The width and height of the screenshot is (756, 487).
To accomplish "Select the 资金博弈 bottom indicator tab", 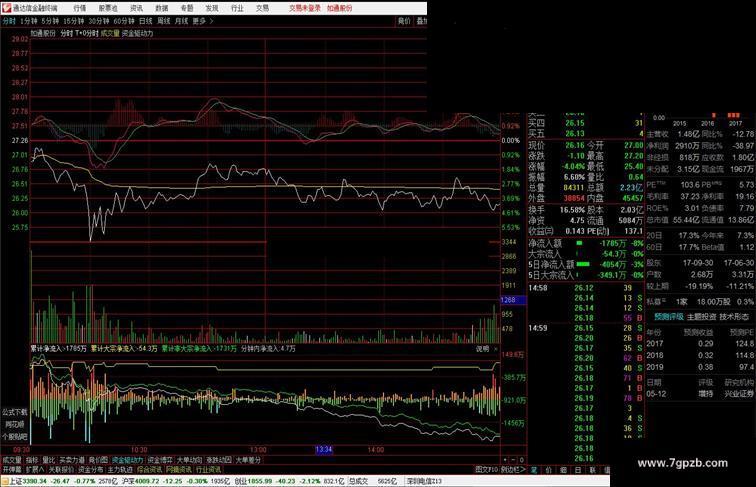I will 160,460.
